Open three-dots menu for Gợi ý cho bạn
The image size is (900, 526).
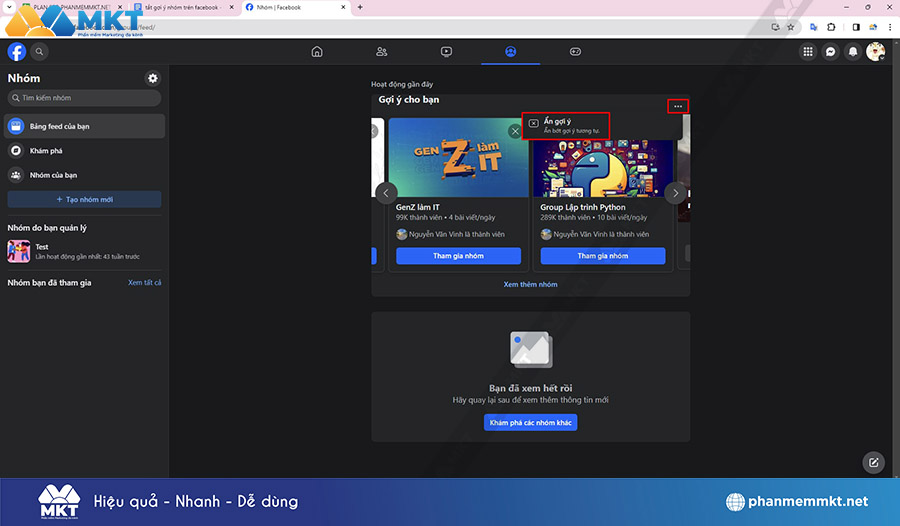tap(678, 106)
